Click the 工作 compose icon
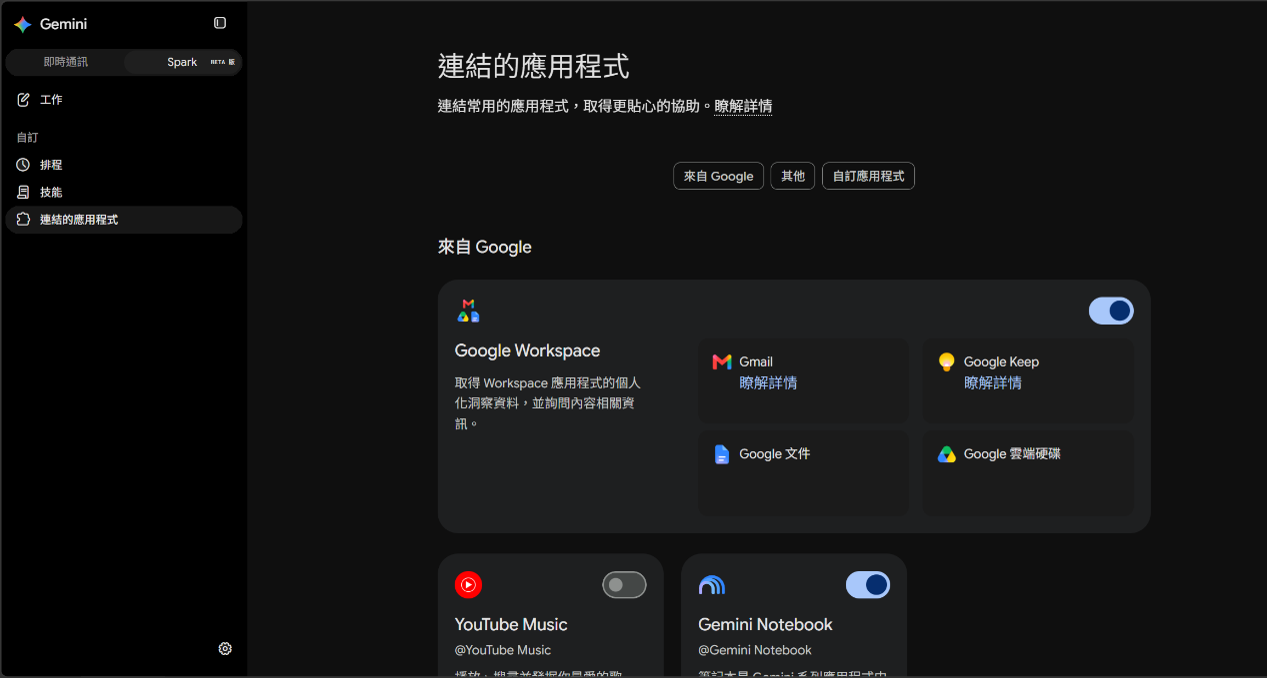This screenshot has width=1267, height=678. point(23,100)
